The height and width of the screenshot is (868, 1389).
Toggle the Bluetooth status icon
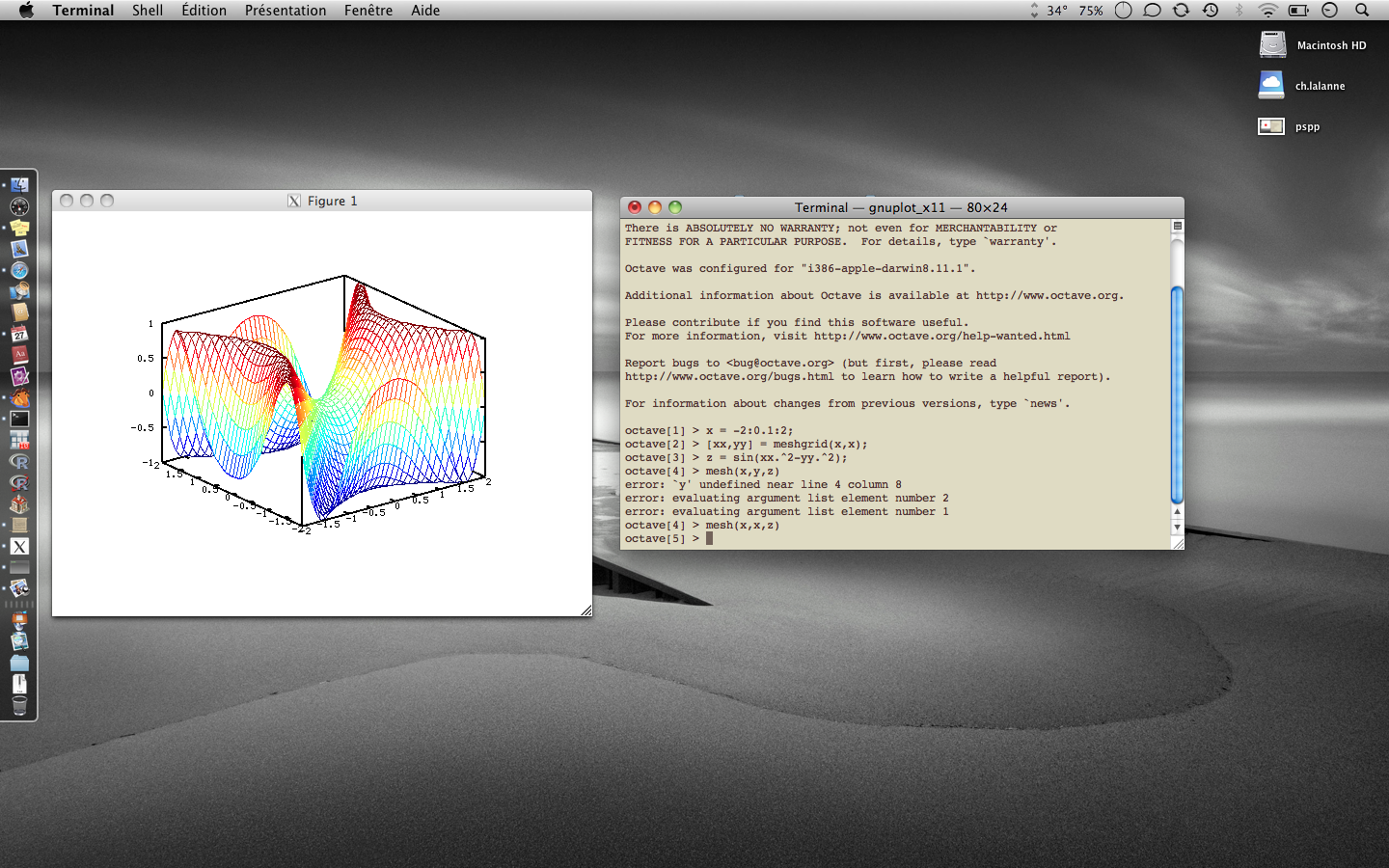(x=1239, y=11)
